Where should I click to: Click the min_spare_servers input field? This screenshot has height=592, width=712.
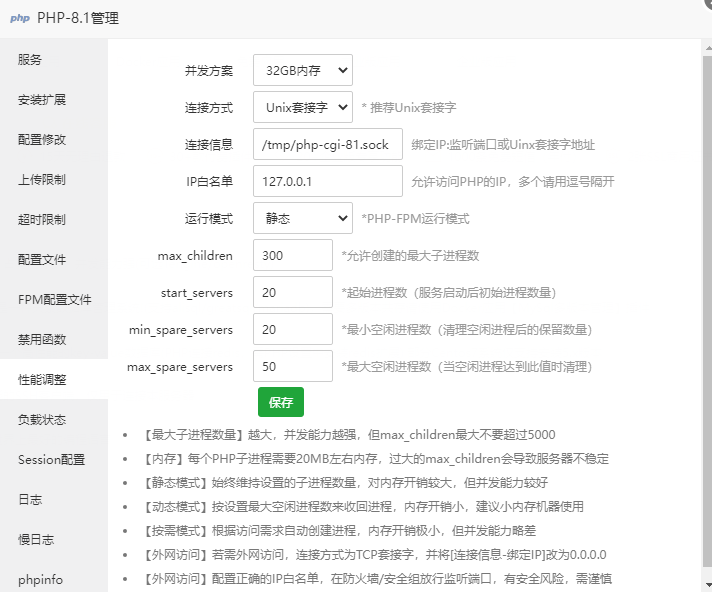coord(293,330)
